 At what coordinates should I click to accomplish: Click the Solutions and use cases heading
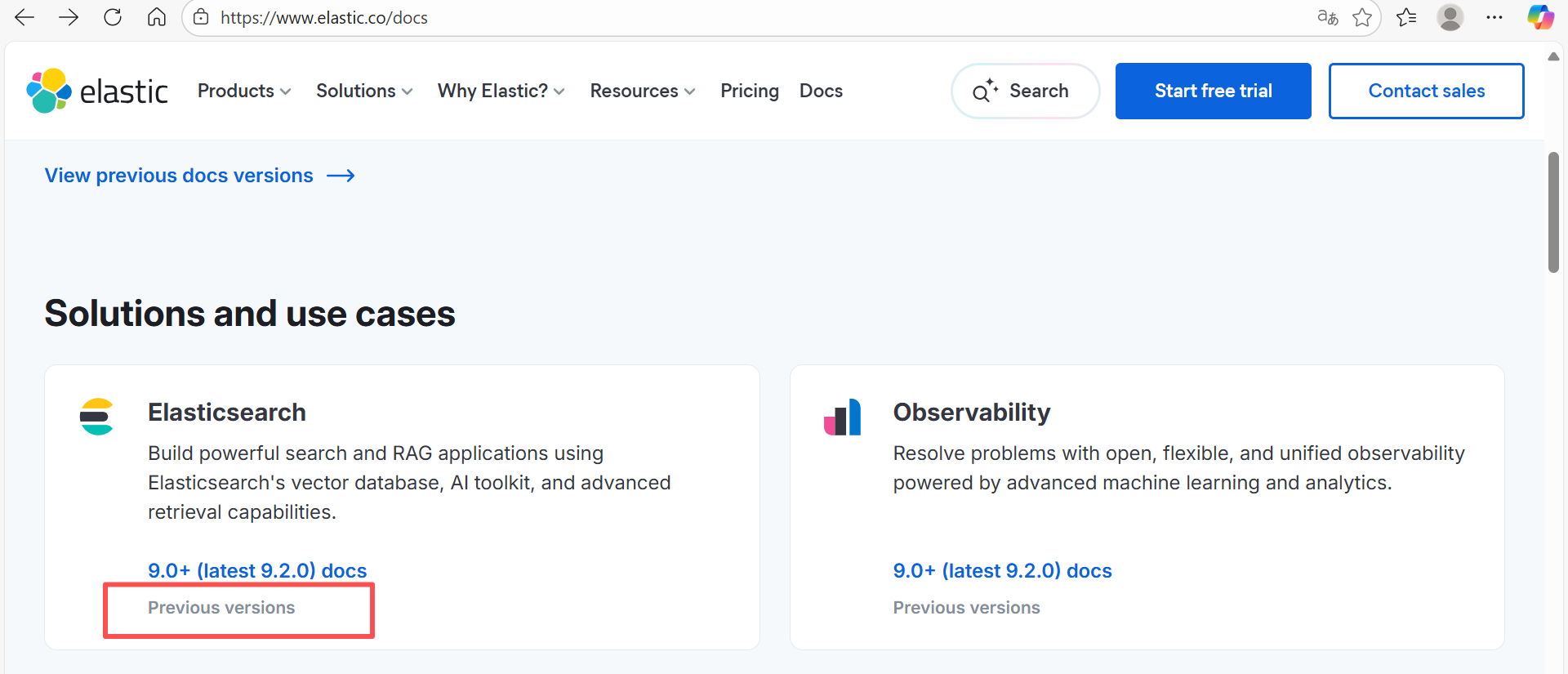[x=250, y=314]
